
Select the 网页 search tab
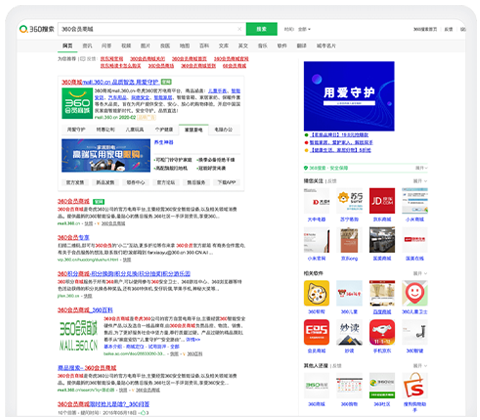(67, 46)
